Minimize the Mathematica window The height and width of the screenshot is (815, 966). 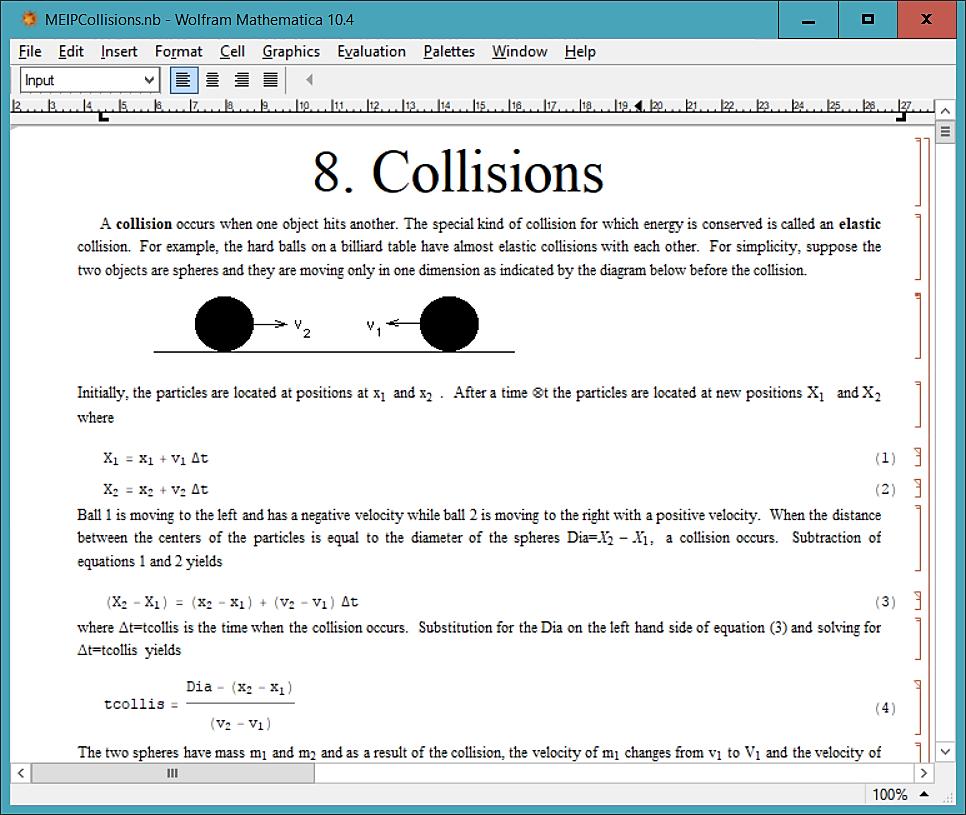coord(808,20)
